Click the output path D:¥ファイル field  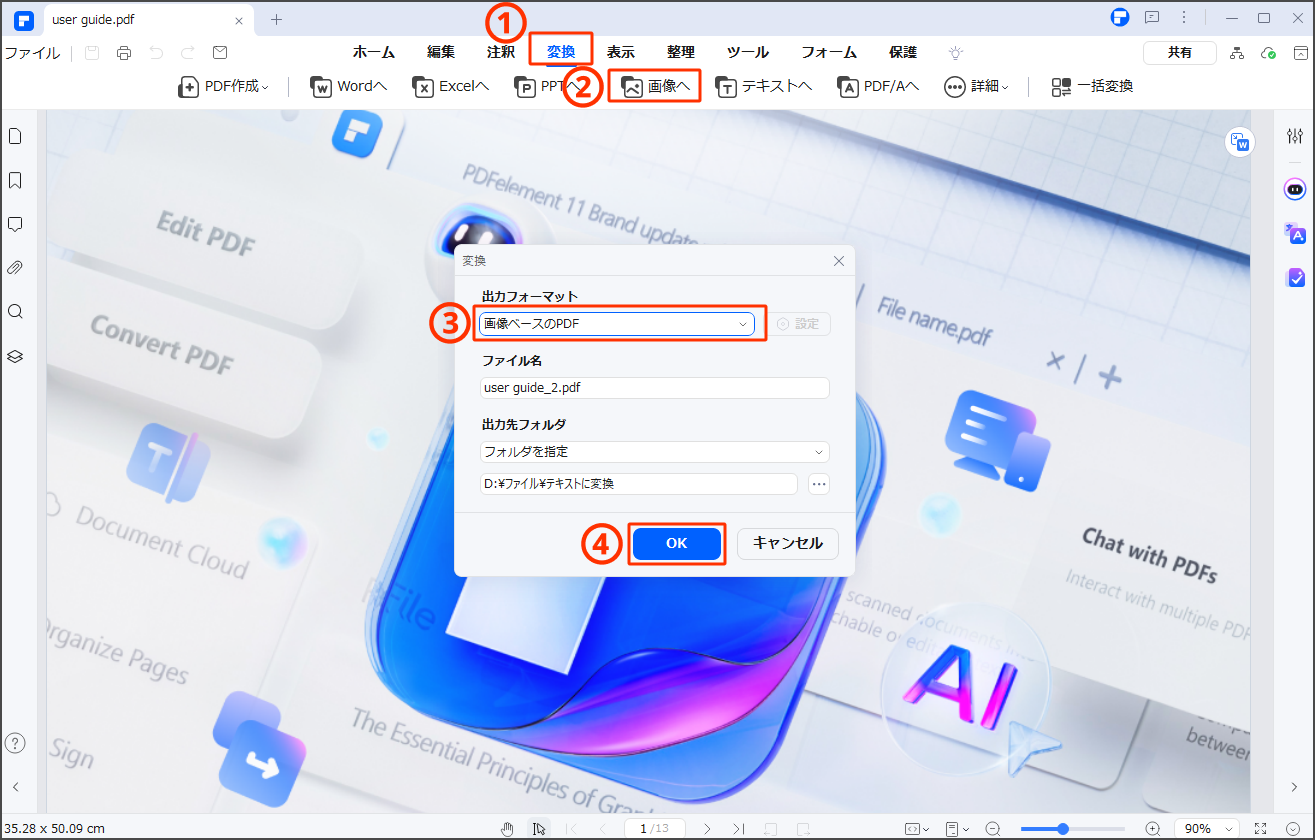click(639, 484)
